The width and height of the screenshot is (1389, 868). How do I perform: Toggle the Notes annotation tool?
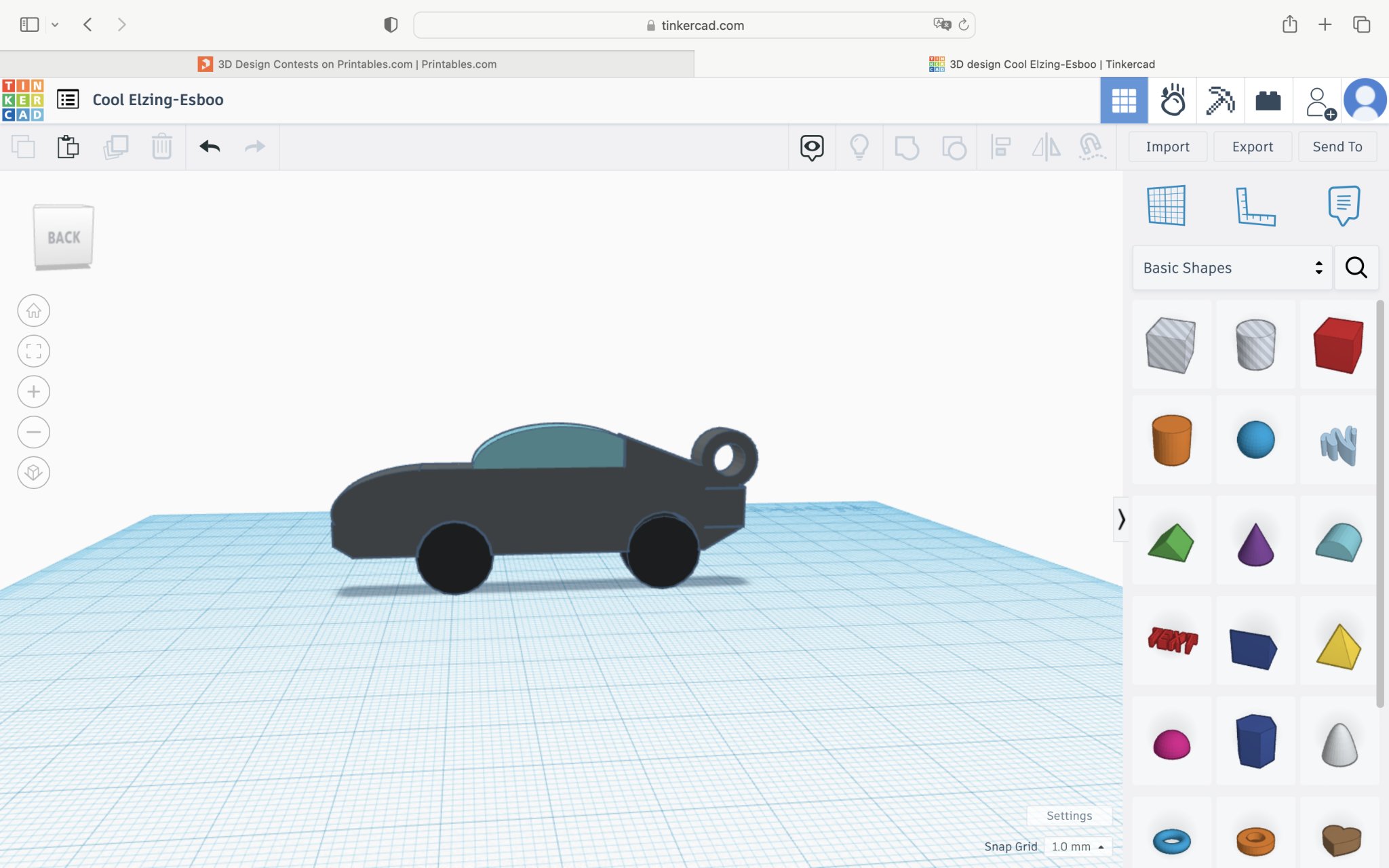tap(812, 146)
